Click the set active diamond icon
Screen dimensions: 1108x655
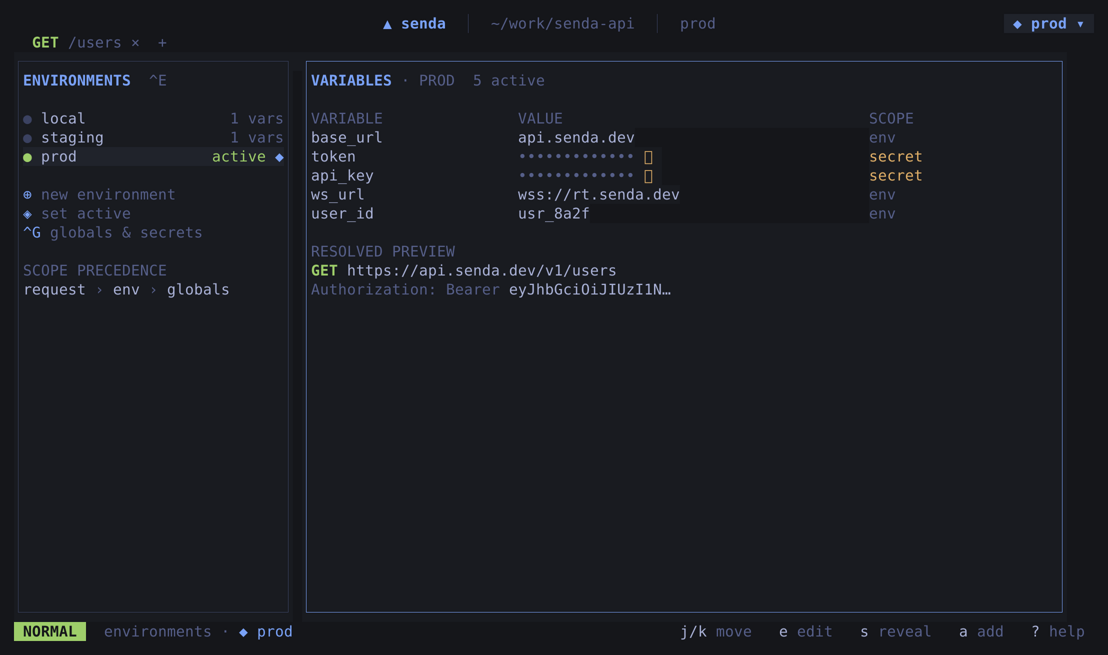(x=28, y=214)
